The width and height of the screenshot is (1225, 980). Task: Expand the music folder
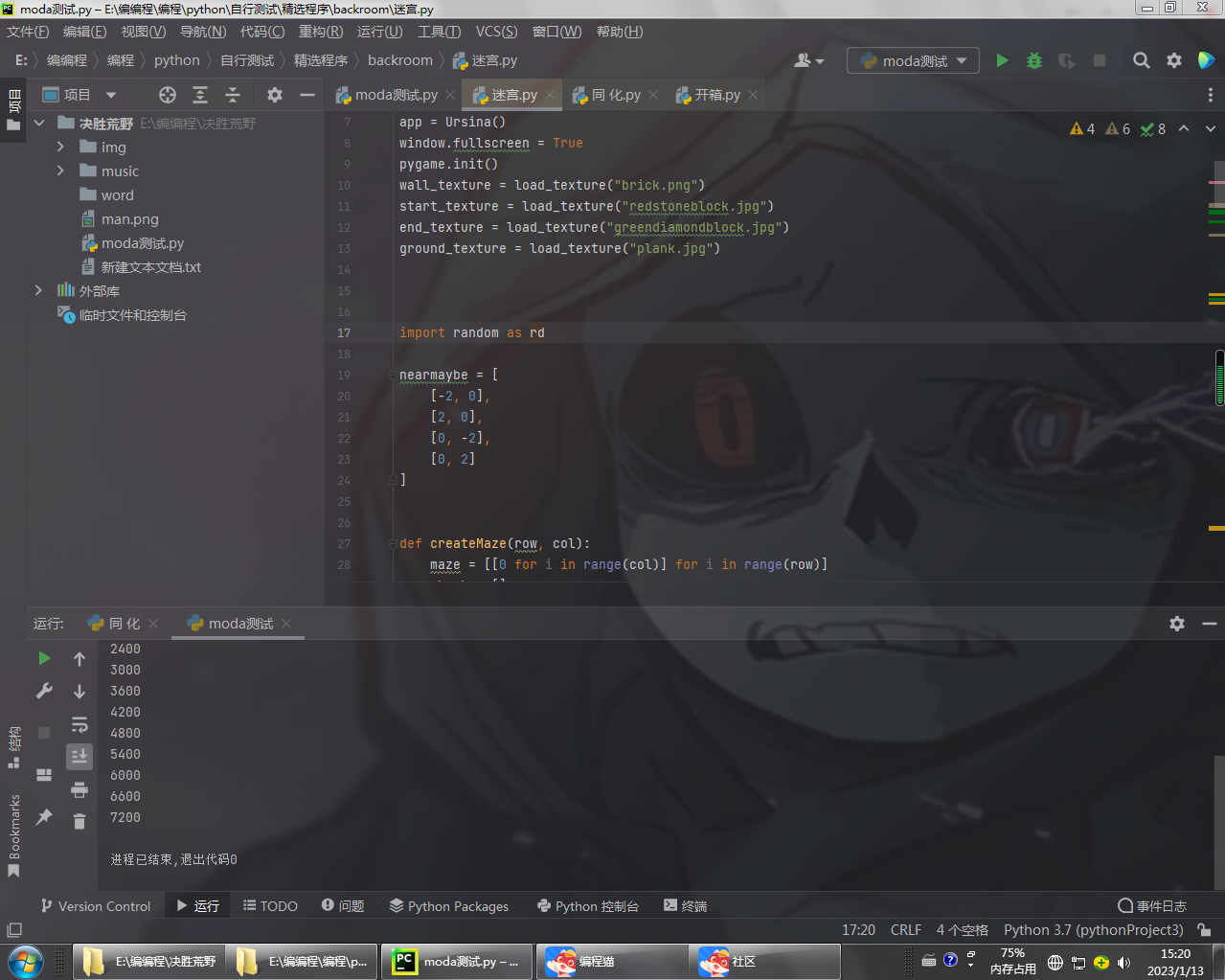(60, 171)
